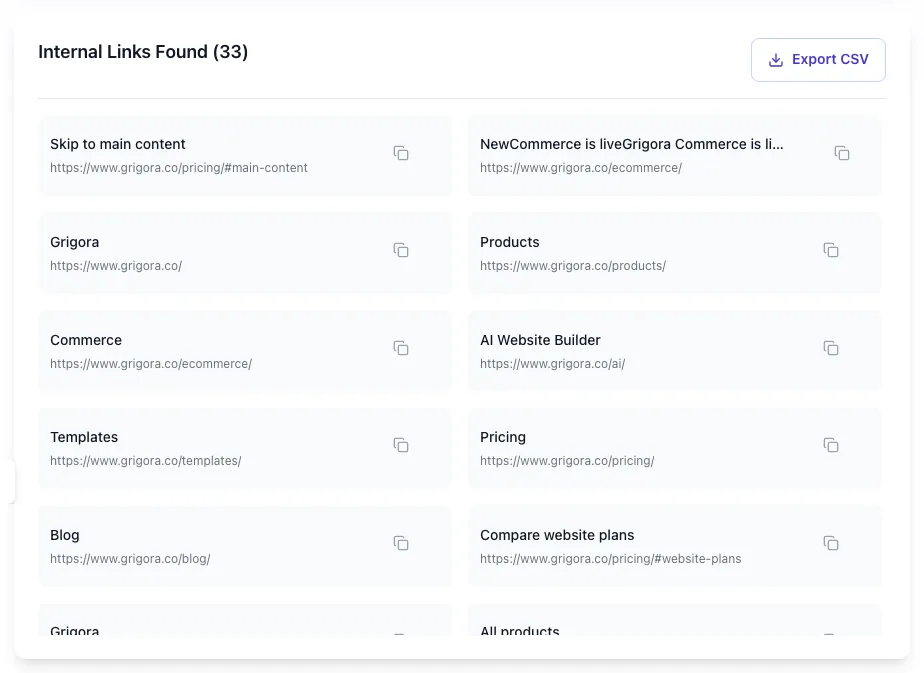The image size is (924, 673).
Task: Click the Blog card title
Action: 65,535
